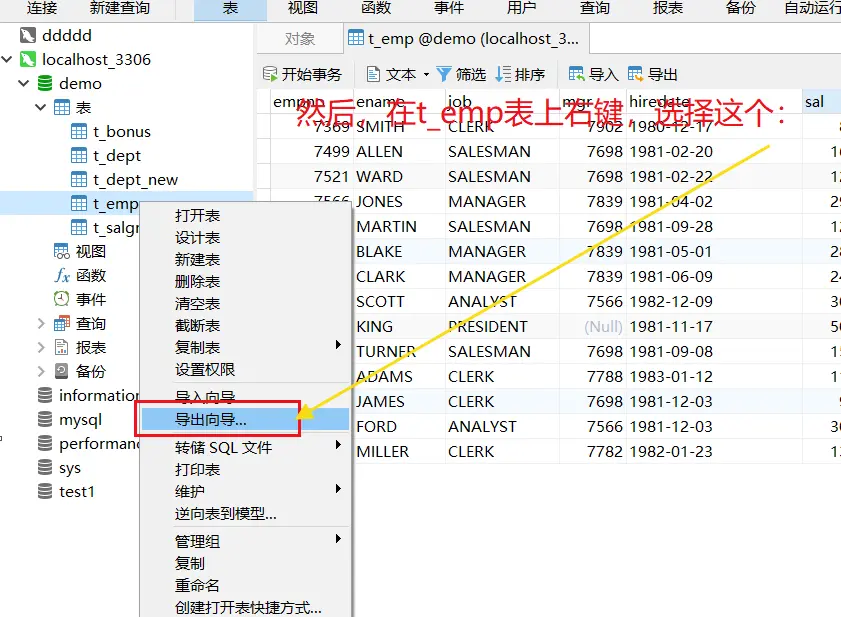Switch to t_emp @demo tab
Viewport: 841px width, 617px height.
pyautogui.click(x=466, y=39)
